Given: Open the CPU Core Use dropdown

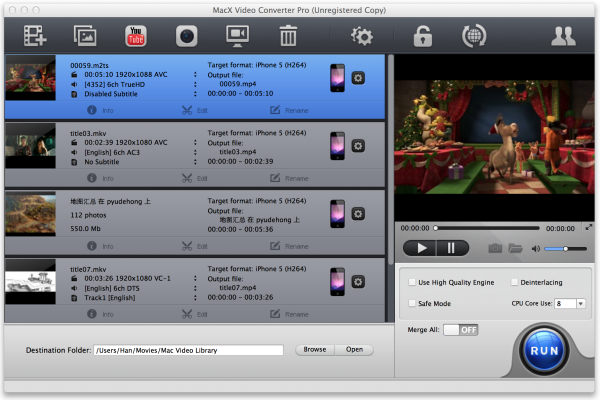Looking at the screenshot, I should [x=581, y=304].
